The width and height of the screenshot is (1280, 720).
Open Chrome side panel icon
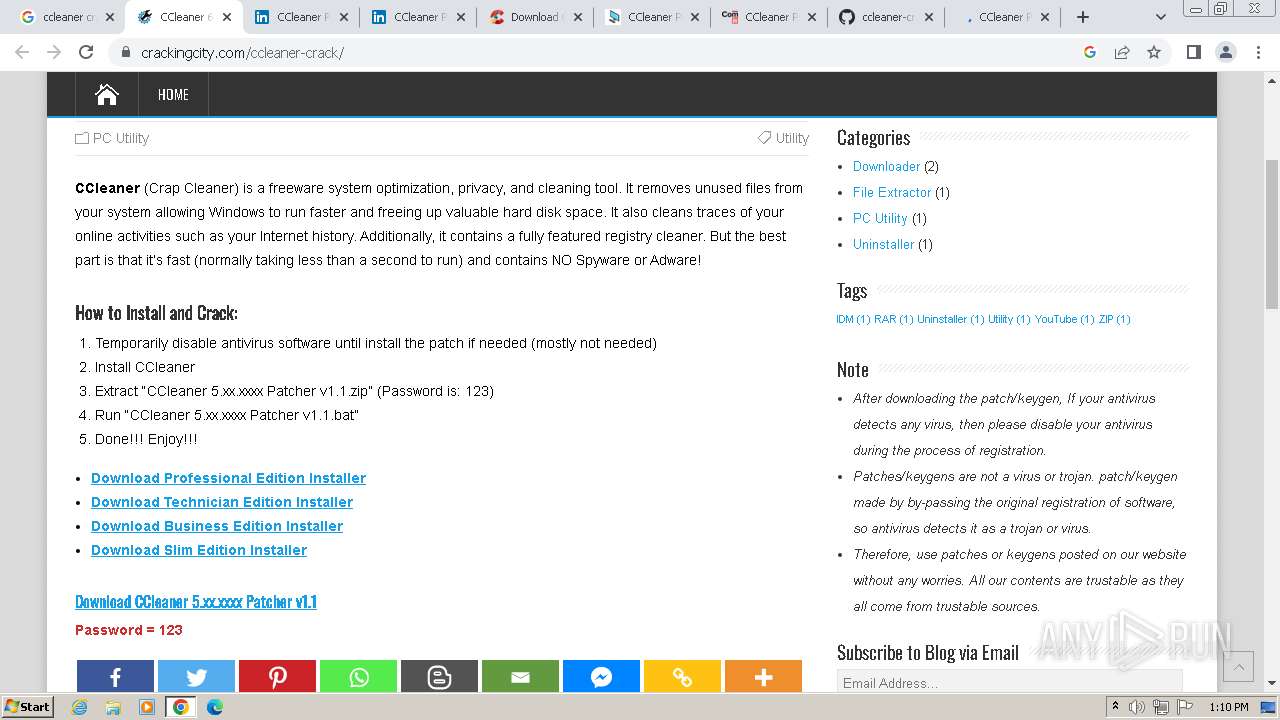click(1193, 52)
